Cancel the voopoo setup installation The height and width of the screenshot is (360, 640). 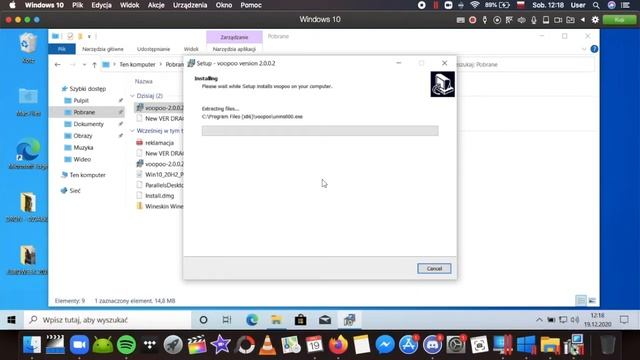point(434,268)
